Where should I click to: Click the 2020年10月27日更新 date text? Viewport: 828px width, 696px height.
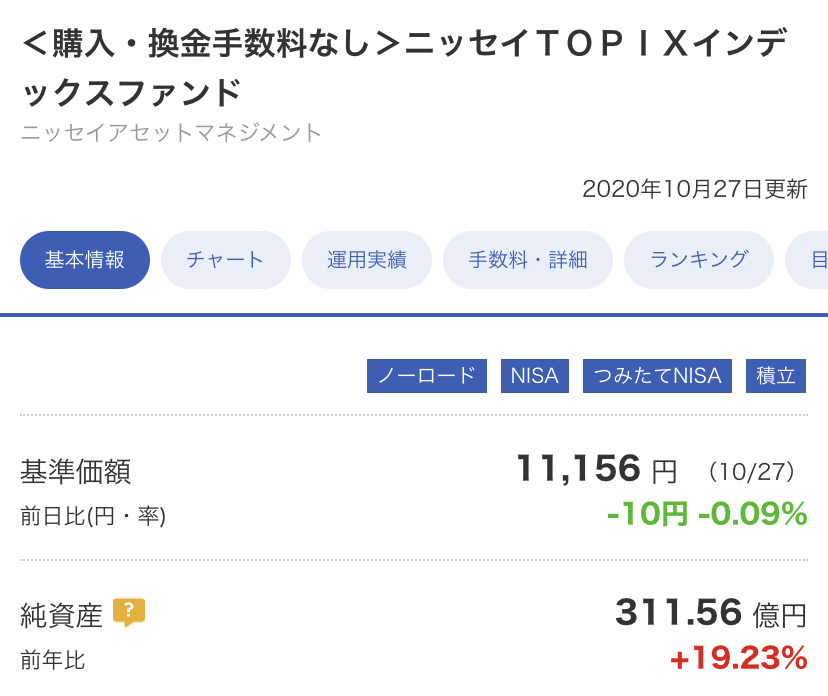point(695,189)
